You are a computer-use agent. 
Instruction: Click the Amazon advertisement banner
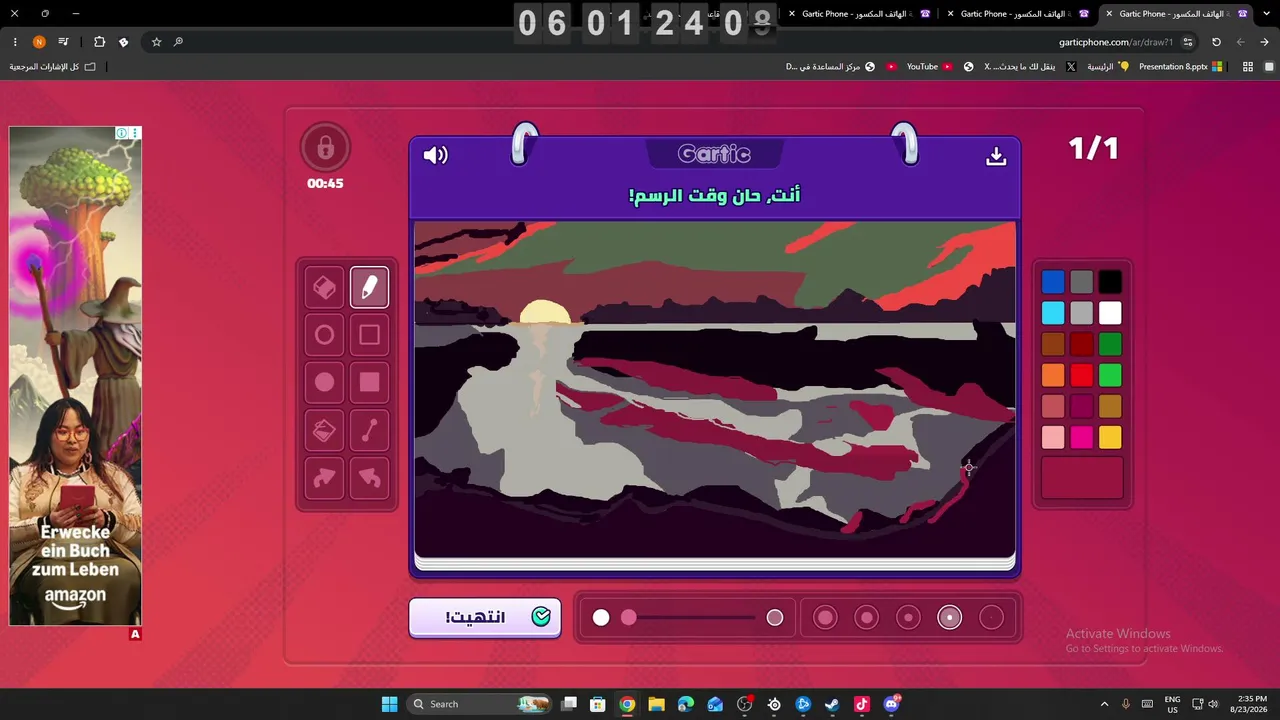coord(75,376)
